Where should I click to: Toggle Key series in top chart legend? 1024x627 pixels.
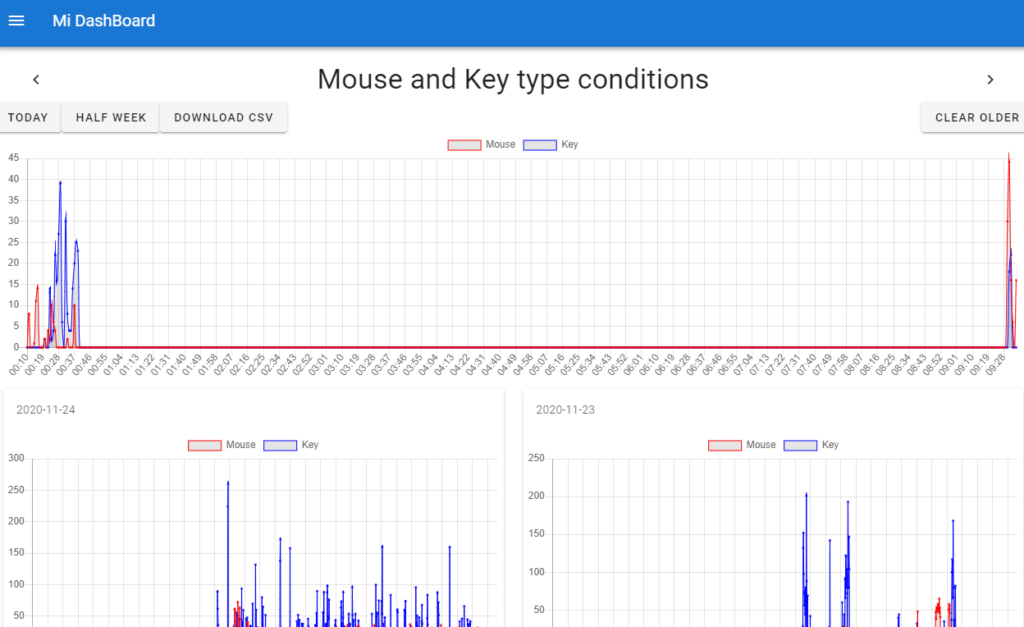point(551,145)
